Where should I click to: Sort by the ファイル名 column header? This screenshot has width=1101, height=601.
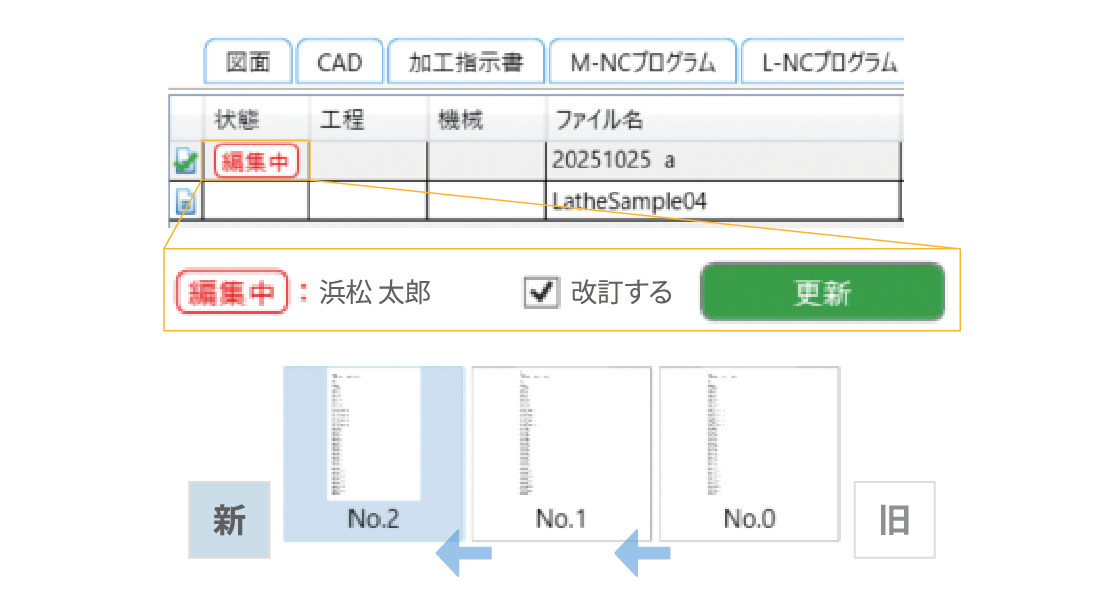600,121
